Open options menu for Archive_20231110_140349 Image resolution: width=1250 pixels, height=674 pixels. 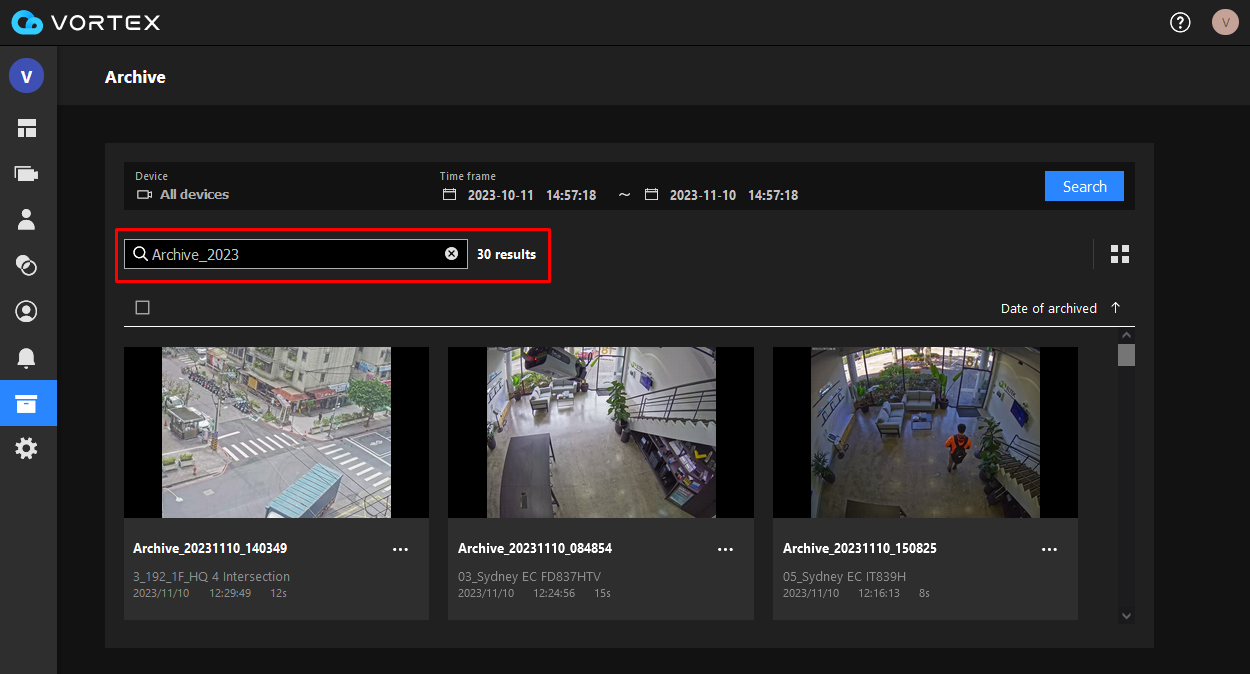coord(400,549)
